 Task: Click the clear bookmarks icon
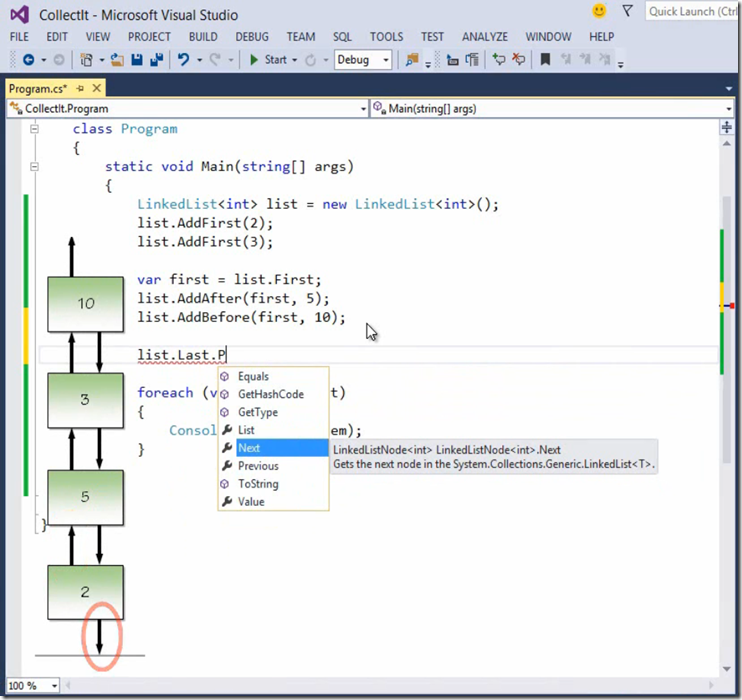(605, 60)
